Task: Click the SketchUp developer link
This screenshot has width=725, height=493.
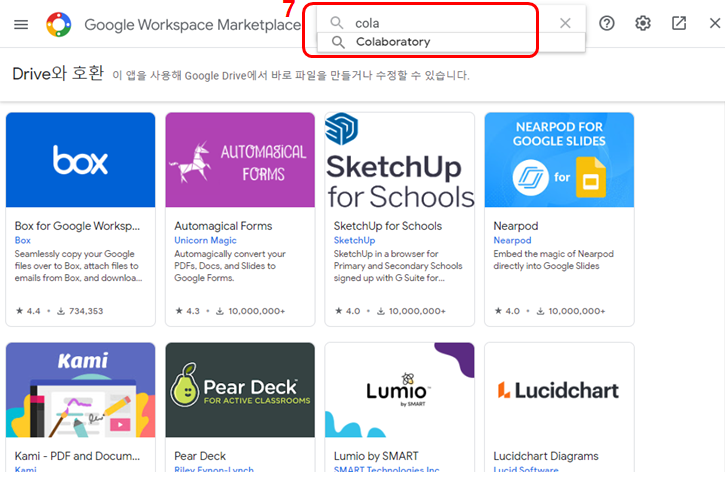Action: 354,240
